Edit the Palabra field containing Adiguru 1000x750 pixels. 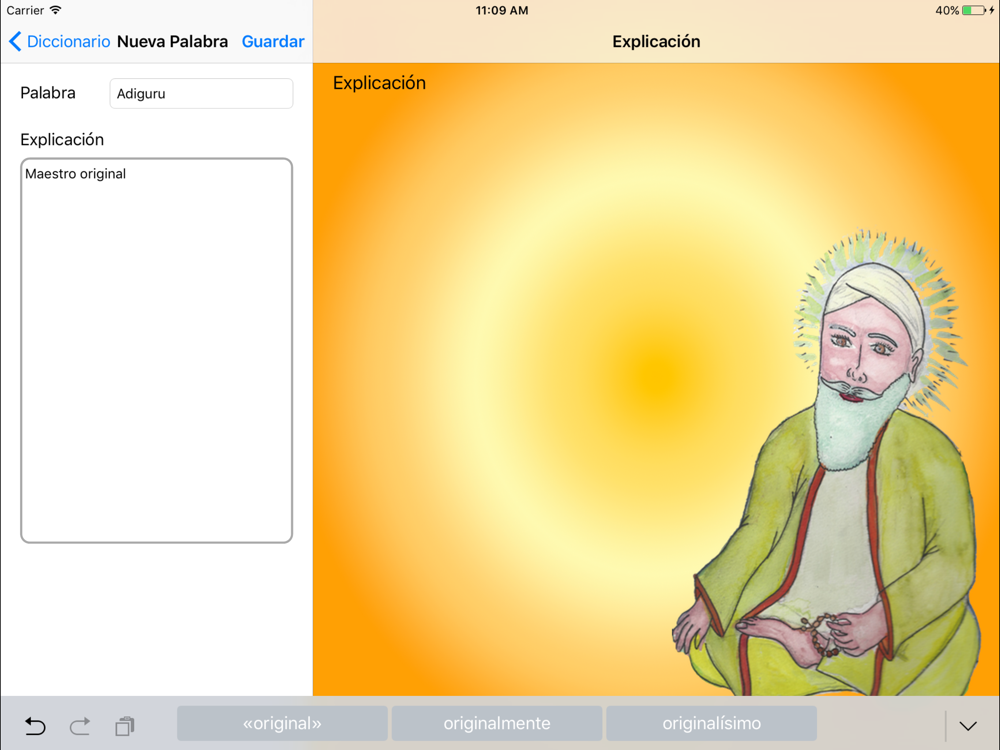pyautogui.click(x=202, y=94)
